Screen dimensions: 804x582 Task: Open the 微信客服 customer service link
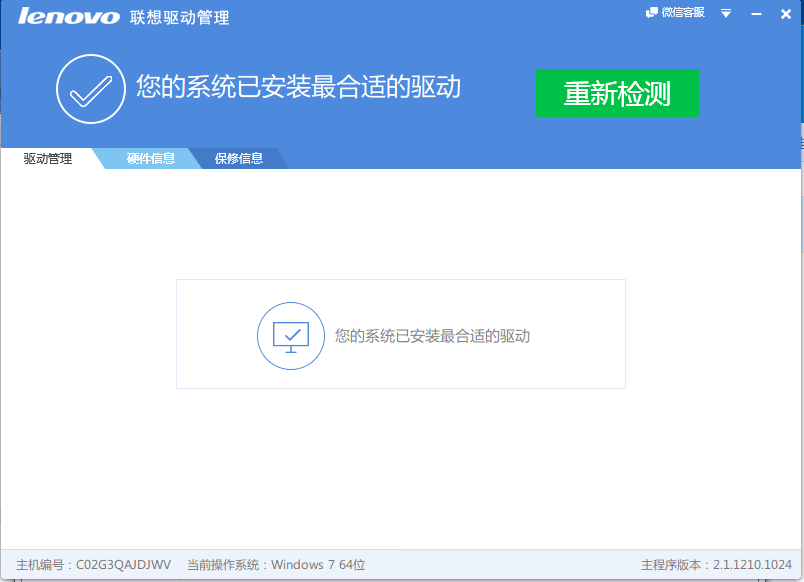(683, 13)
